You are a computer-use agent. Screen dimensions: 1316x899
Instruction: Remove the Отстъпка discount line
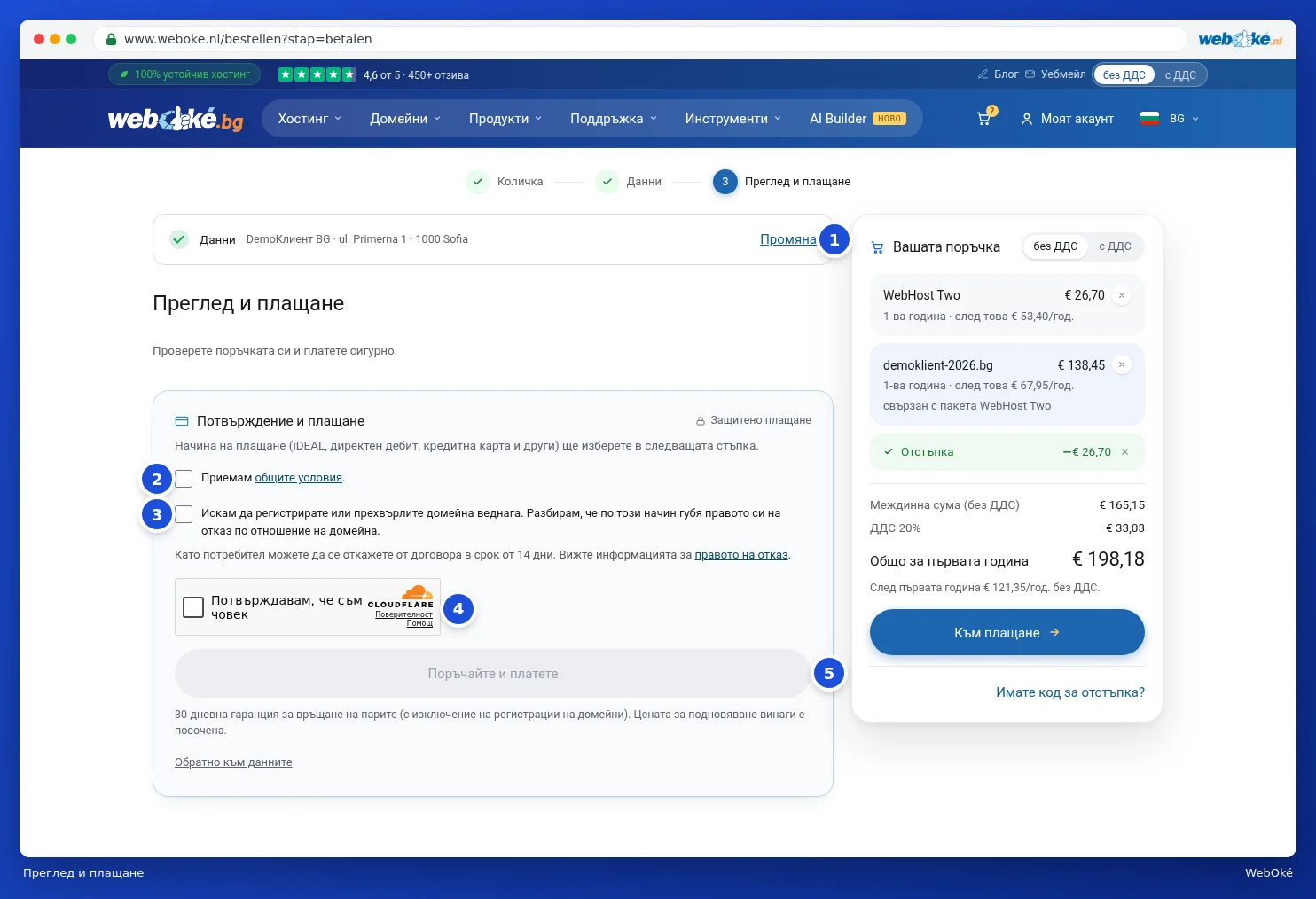click(1124, 451)
